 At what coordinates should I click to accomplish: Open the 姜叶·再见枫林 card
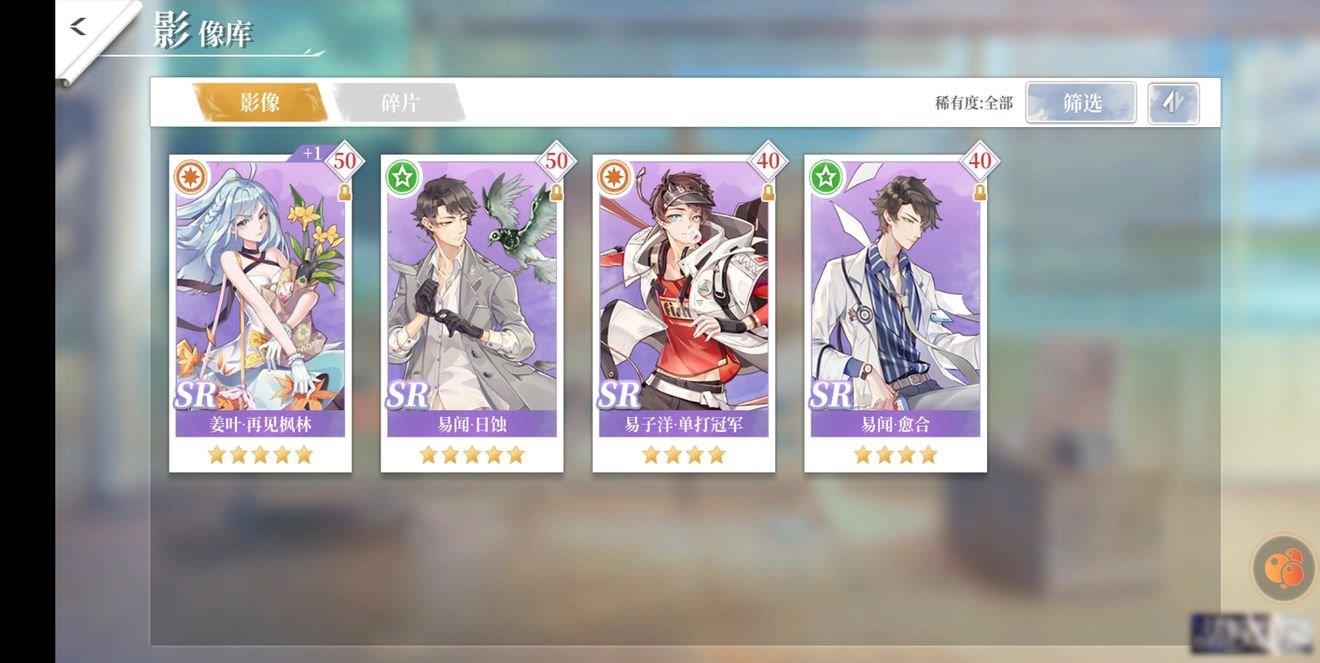click(x=260, y=312)
